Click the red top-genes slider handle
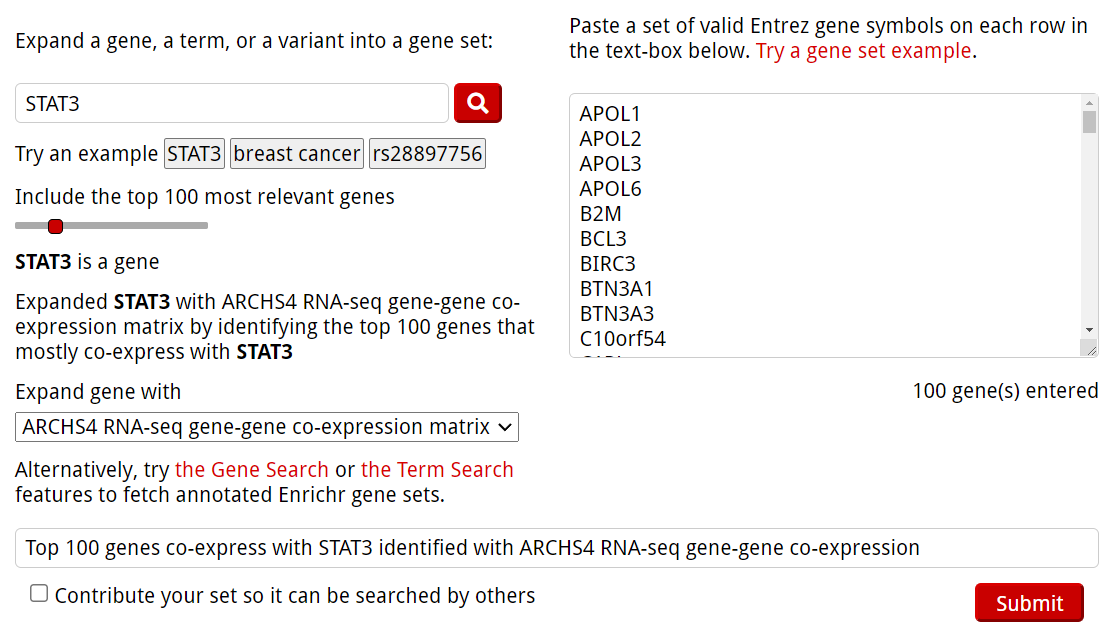 click(x=56, y=226)
